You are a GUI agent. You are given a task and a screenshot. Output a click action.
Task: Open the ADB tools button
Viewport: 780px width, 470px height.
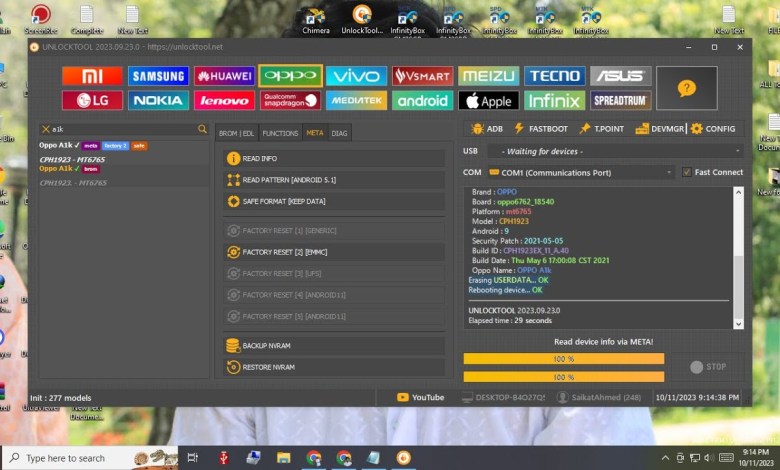487,129
